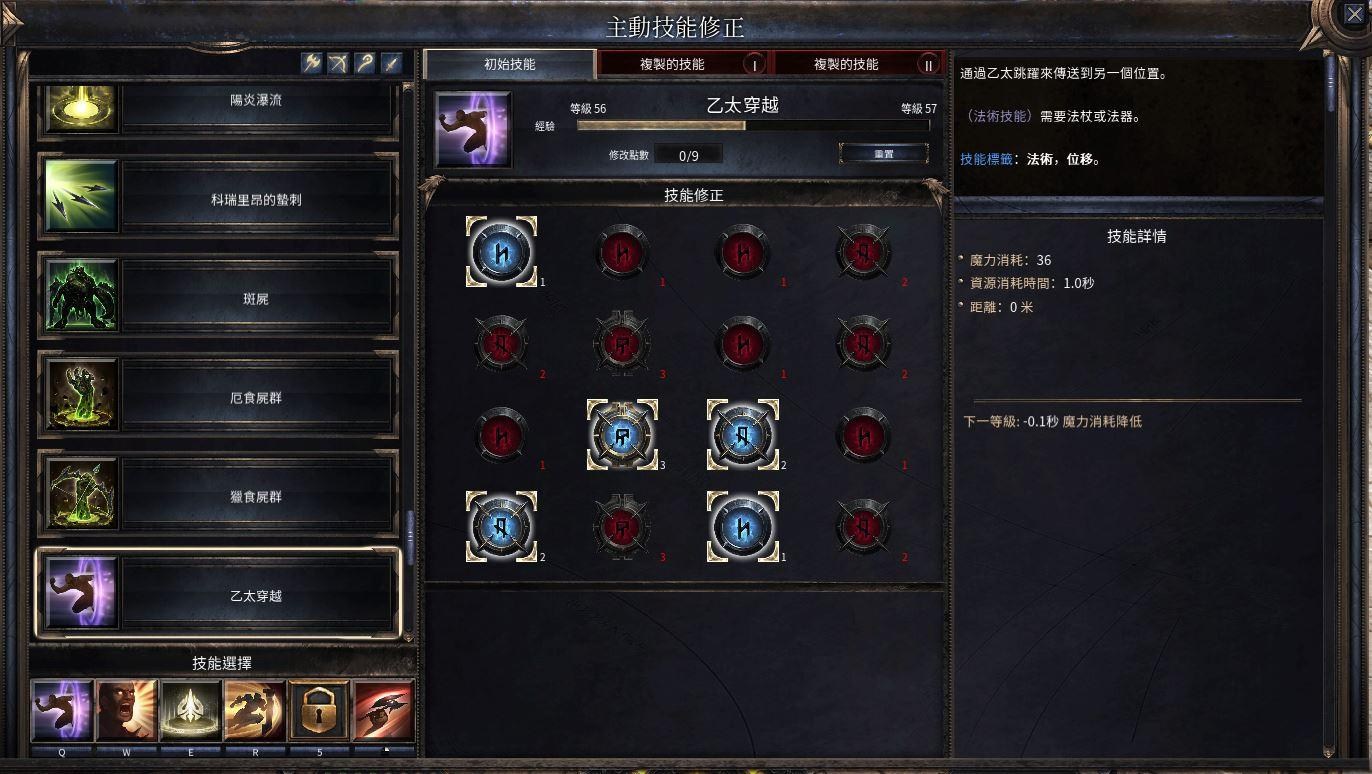Click the 乙太穿越 experience progress bar

tap(753, 126)
